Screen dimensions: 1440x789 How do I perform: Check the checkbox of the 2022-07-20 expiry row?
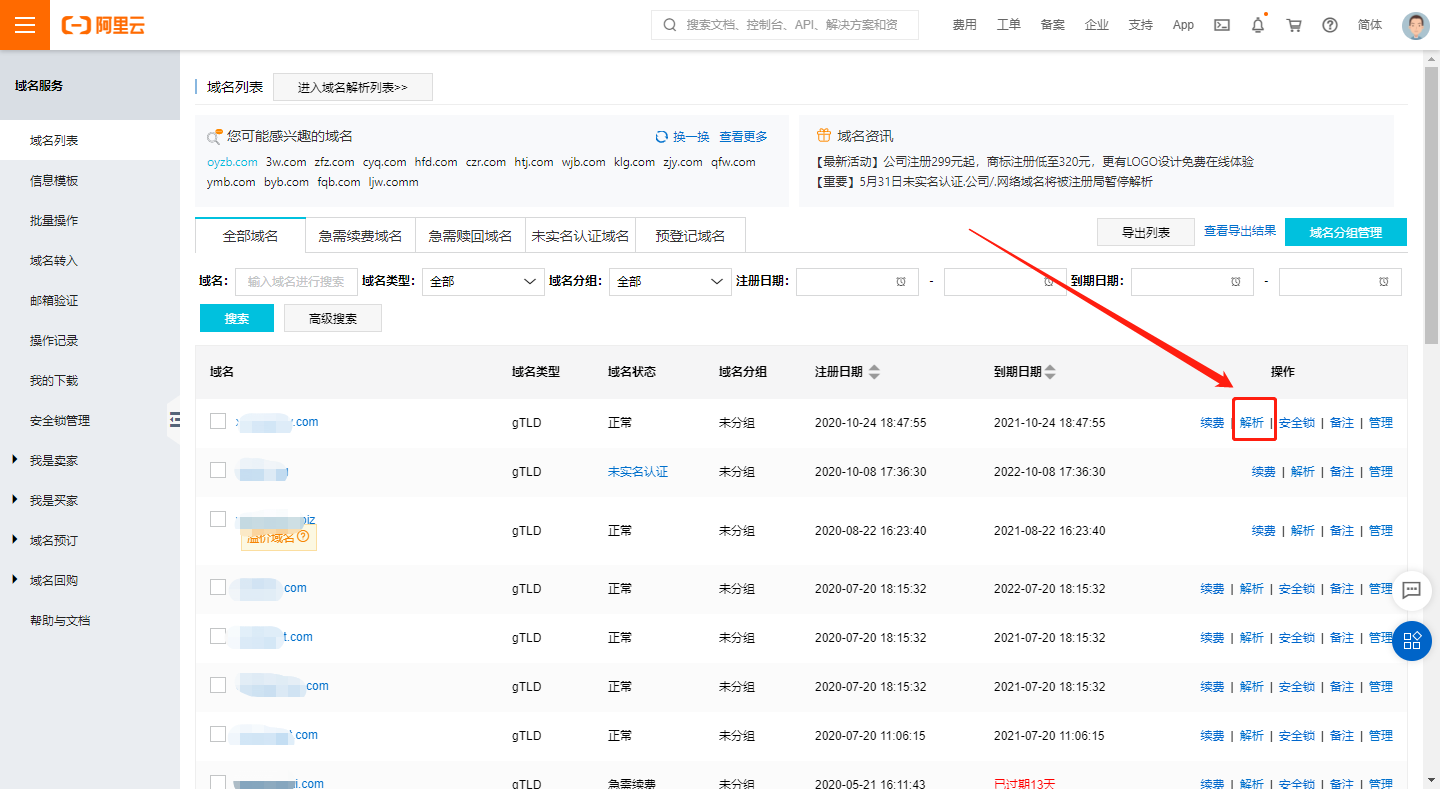(x=218, y=587)
